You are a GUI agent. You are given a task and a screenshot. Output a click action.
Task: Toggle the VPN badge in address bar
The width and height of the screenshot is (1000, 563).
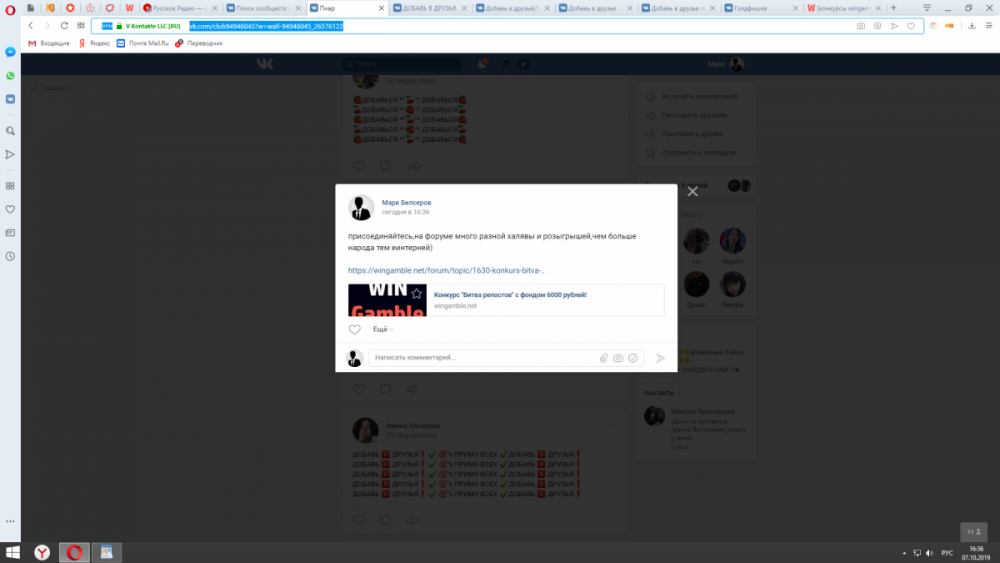(x=107, y=26)
